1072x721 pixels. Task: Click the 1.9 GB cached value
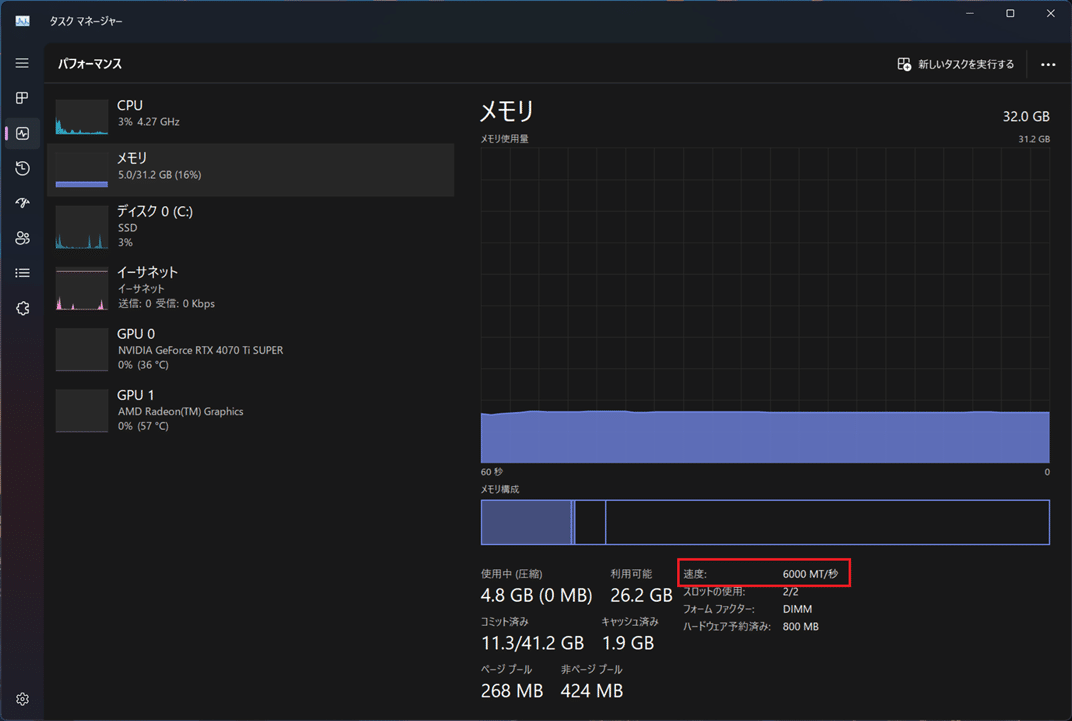tap(628, 643)
